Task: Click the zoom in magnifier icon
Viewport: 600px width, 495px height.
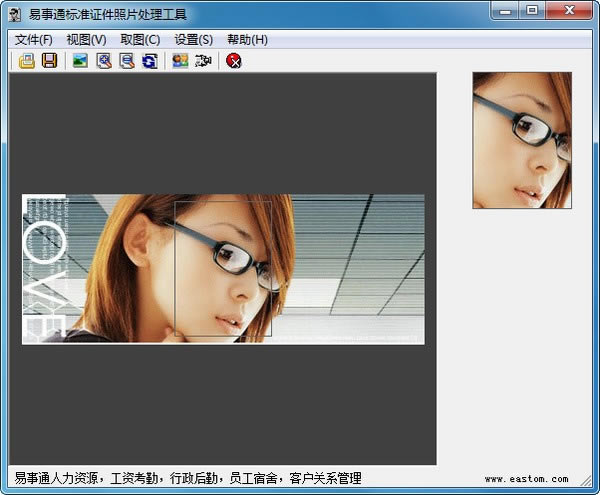Action: (104, 61)
